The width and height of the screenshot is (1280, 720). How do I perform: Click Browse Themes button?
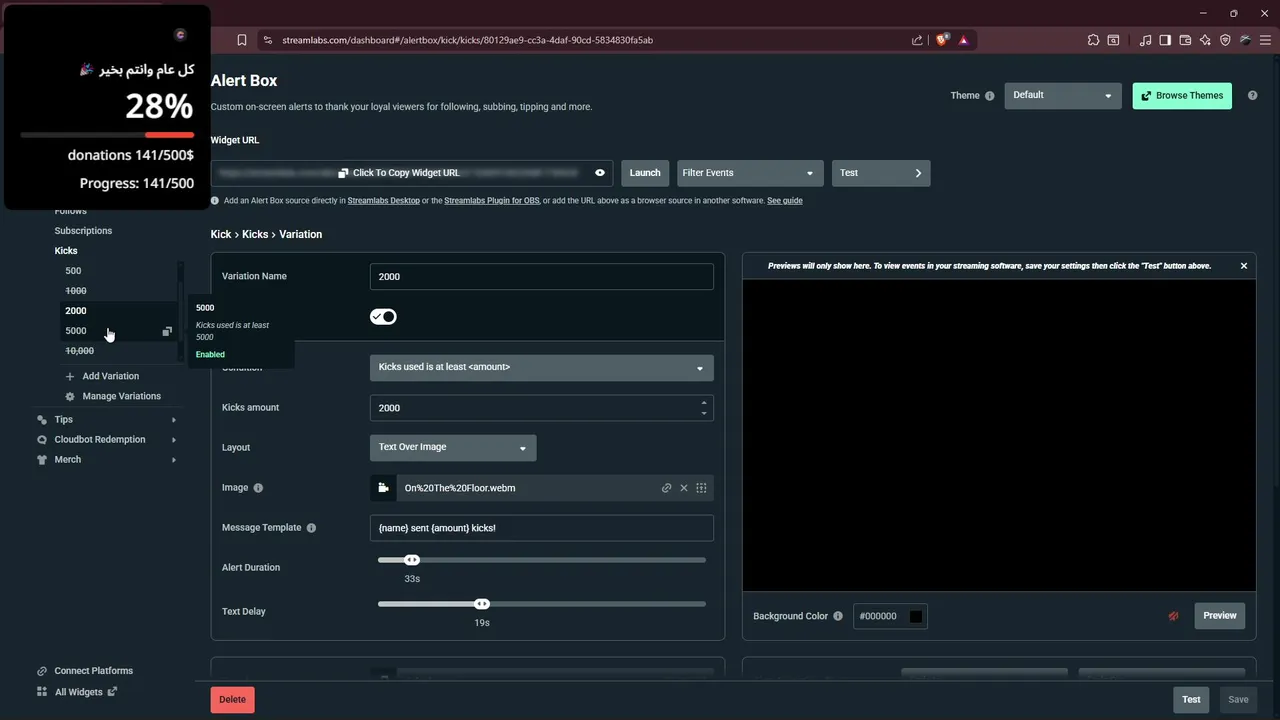click(1182, 96)
